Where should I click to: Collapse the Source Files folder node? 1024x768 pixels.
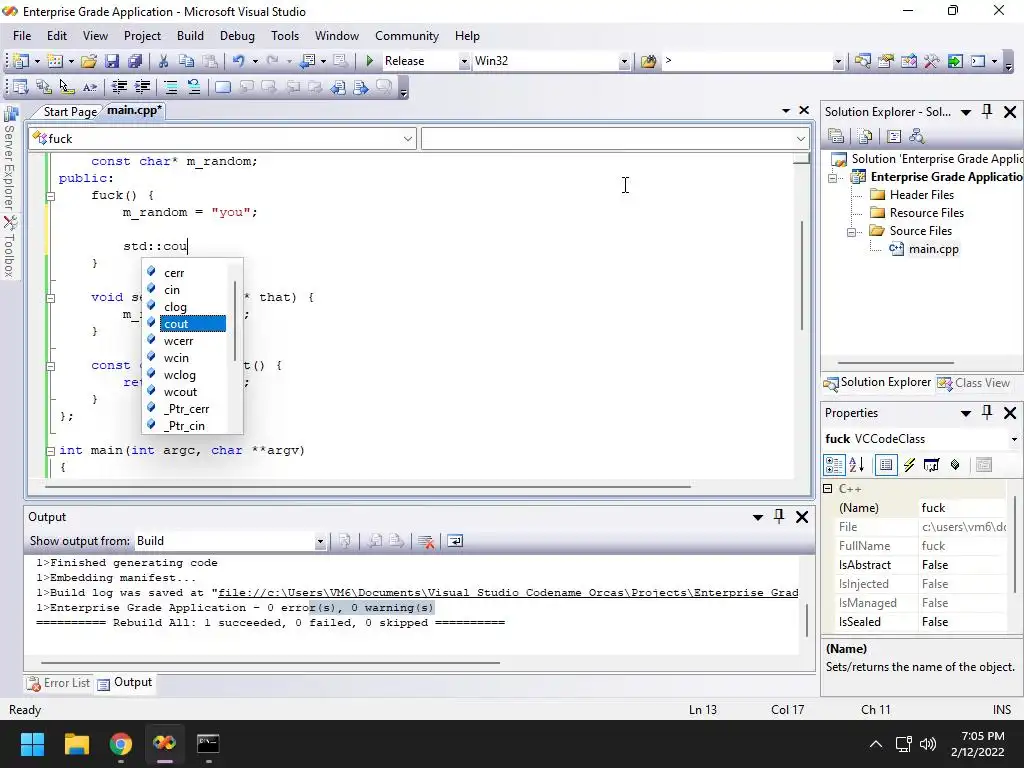pyautogui.click(x=852, y=232)
